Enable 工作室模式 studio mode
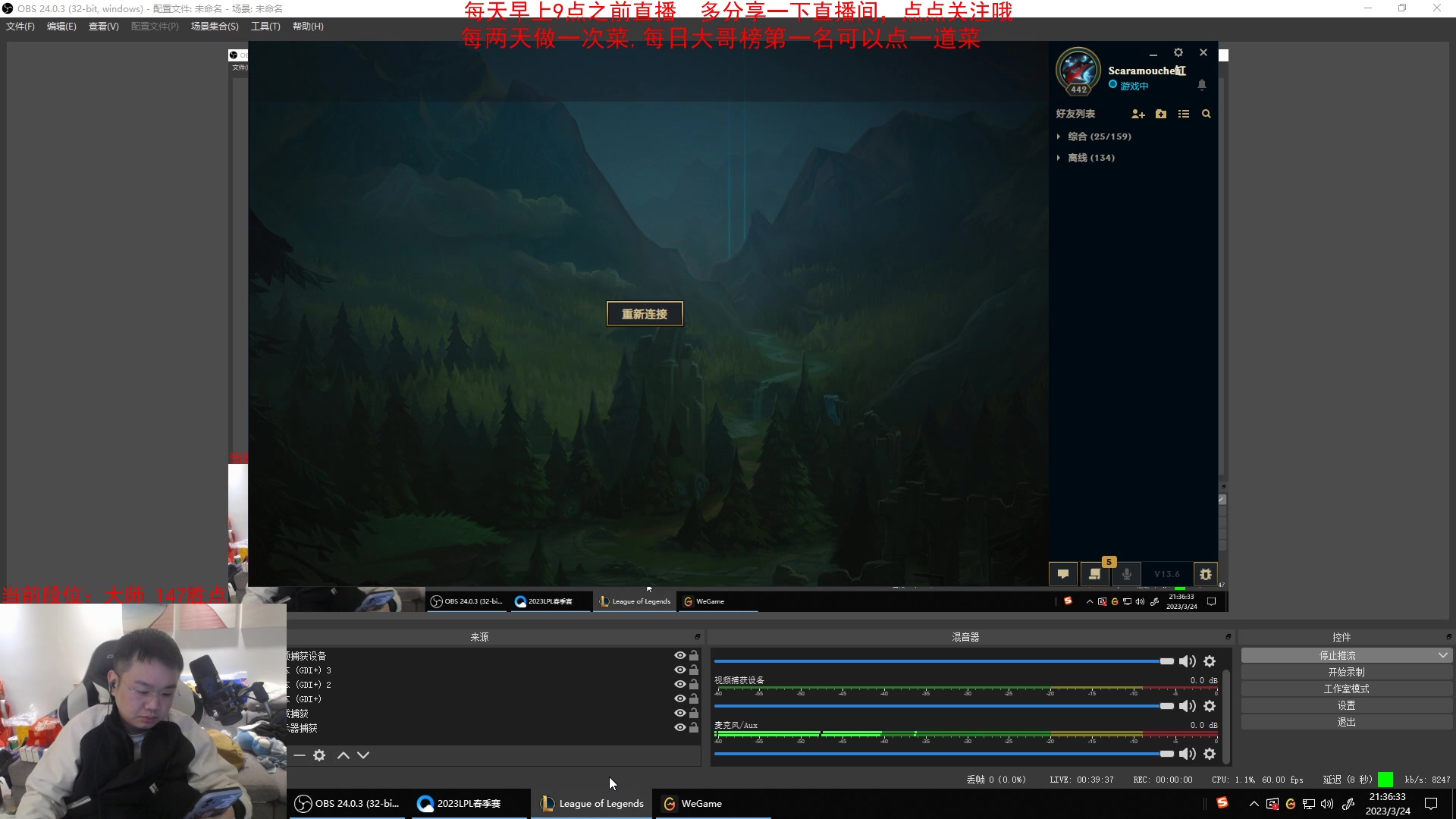This screenshot has width=1456, height=819. click(x=1347, y=689)
